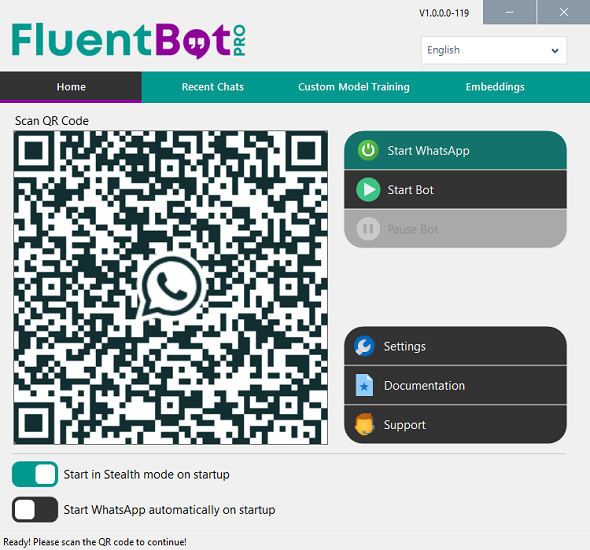Click the FluentBot PRO logo
The height and width of the screenshot is (550, 590).
click(129, 41)
